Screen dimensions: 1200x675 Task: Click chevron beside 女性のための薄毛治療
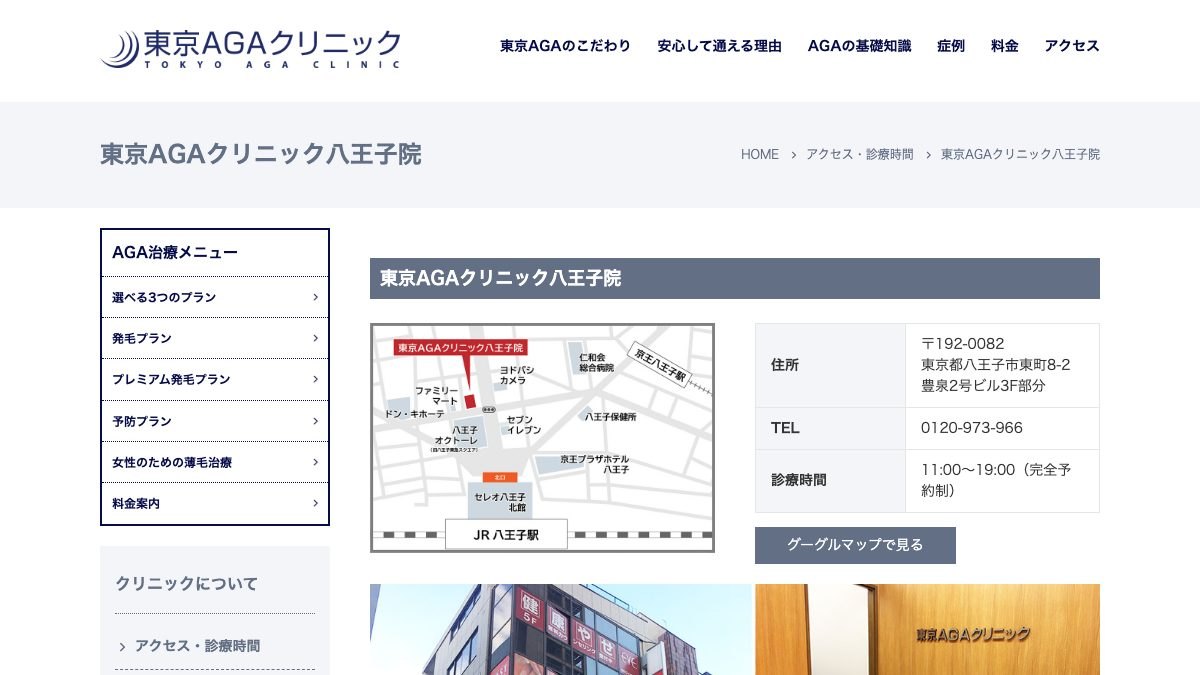pos(315,462)
